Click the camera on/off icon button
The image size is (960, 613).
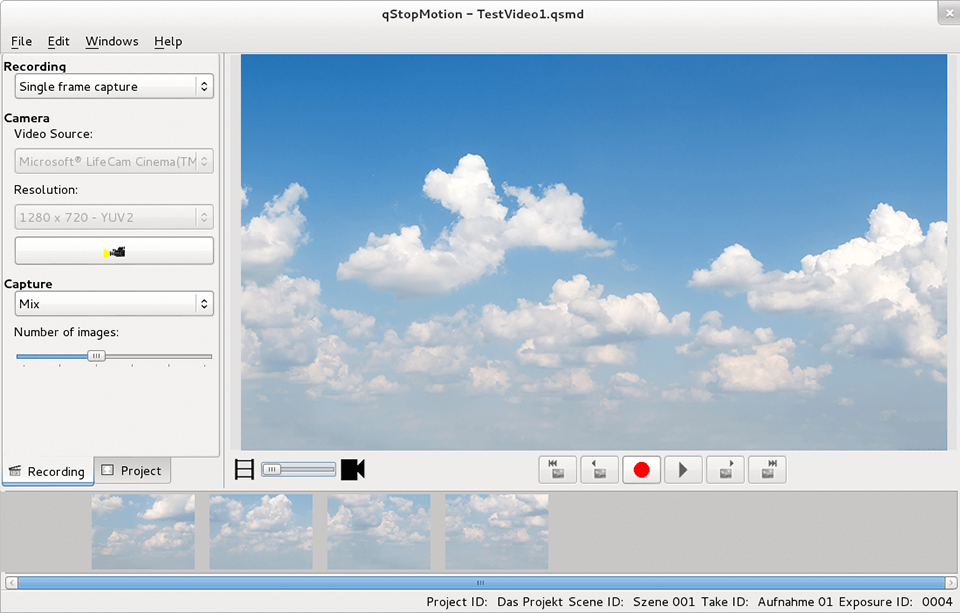[114, 251]
